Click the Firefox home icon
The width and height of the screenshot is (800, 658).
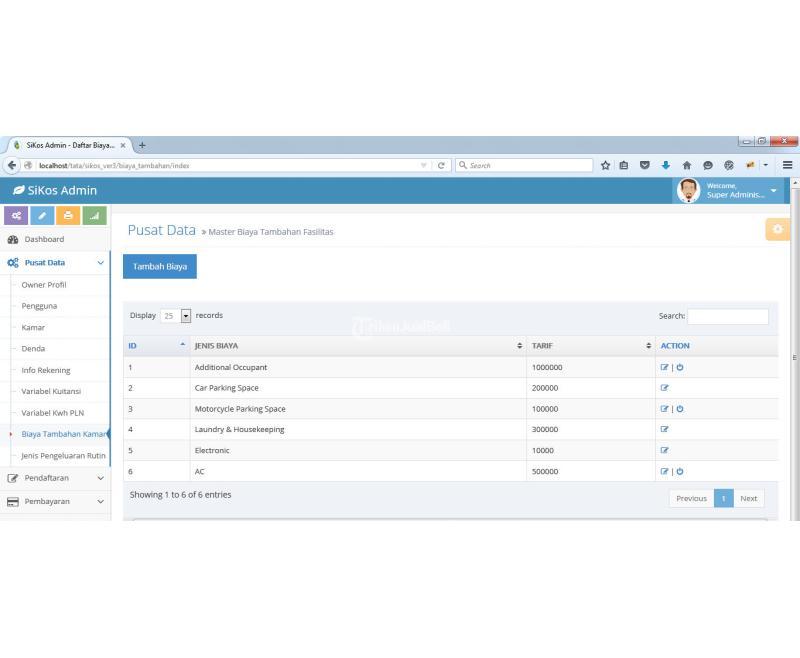pos(687,166)
